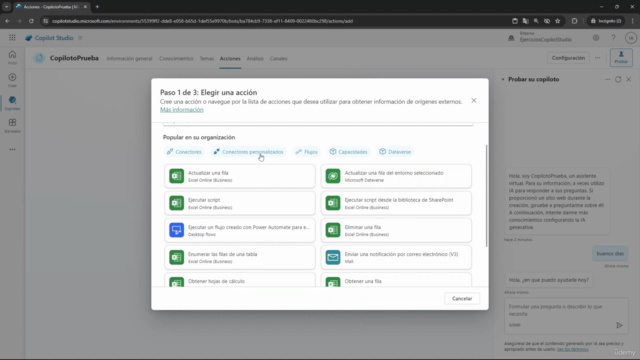Click the Probar test button
The width and height of the screenshot is (640, 360).
pyautogui.click(x=621, y=58)
